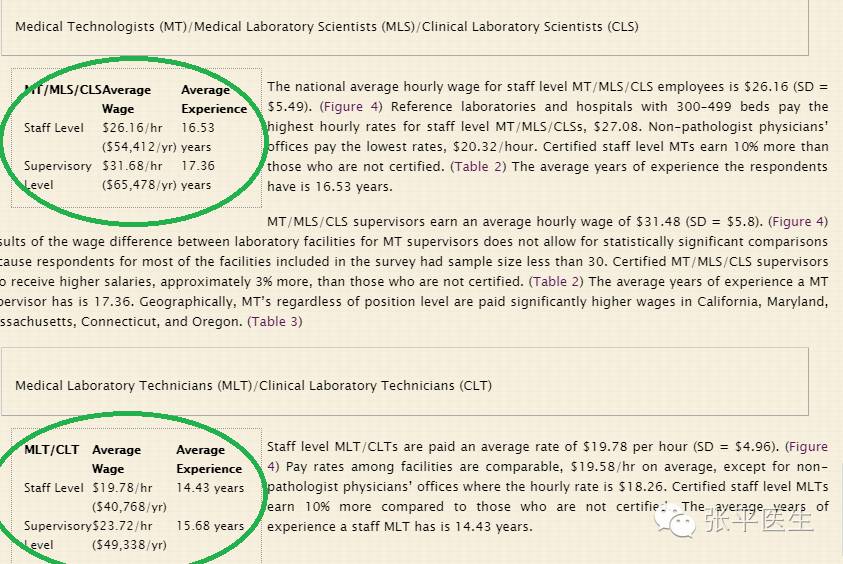
Task: Open Table 2 link before "The average years of experience a MT"
Action: (x=557, y=282)
